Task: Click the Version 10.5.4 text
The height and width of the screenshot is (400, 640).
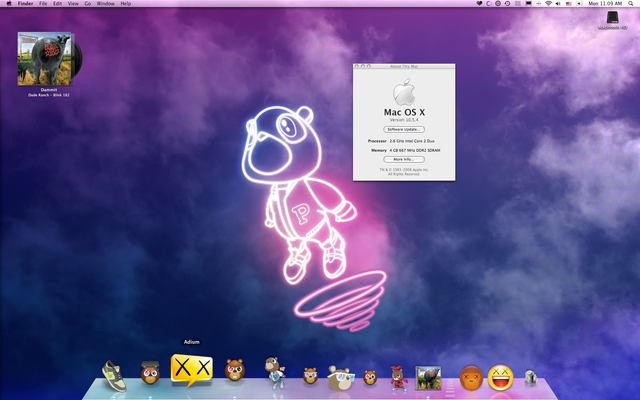Action: 404,120
